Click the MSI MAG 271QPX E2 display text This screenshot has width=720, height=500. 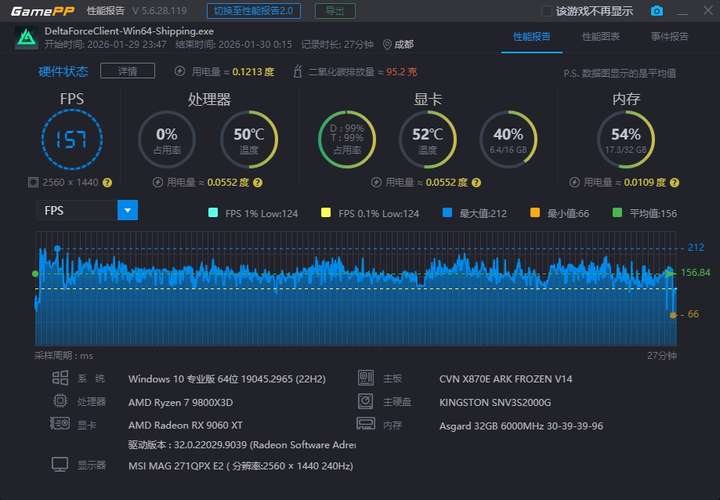(241, 466)
